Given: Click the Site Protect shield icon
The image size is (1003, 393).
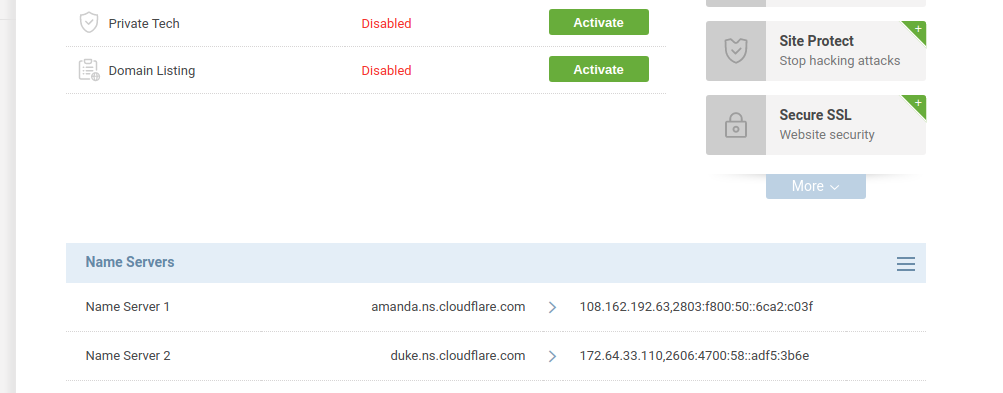Looking at the screenshot, I should 736,51.
